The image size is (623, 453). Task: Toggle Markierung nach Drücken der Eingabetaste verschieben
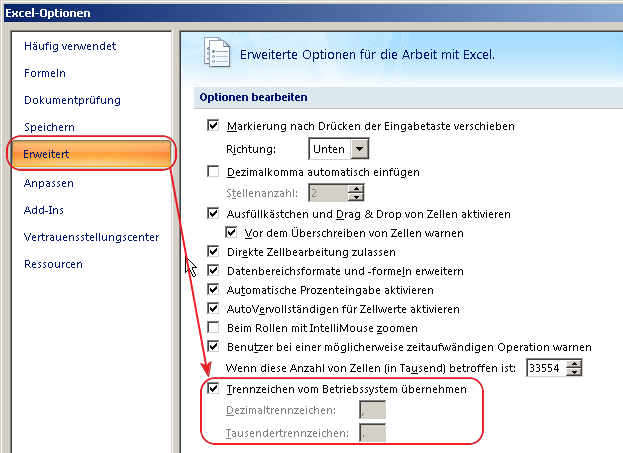[213, 126]
